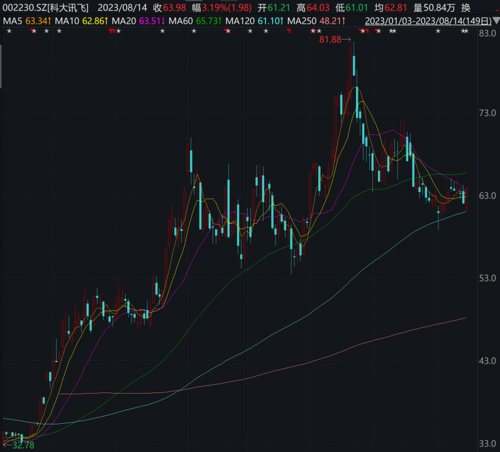Click the 81.88 peak price annotation
Image resolution: width=500 pixels, height=452 pixels.
tap(330, 40)
